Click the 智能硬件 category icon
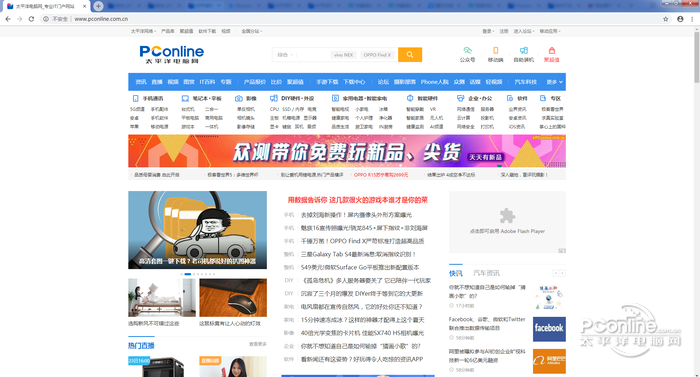The height and width of the screenshot is (377, 700). coord(410,98)
